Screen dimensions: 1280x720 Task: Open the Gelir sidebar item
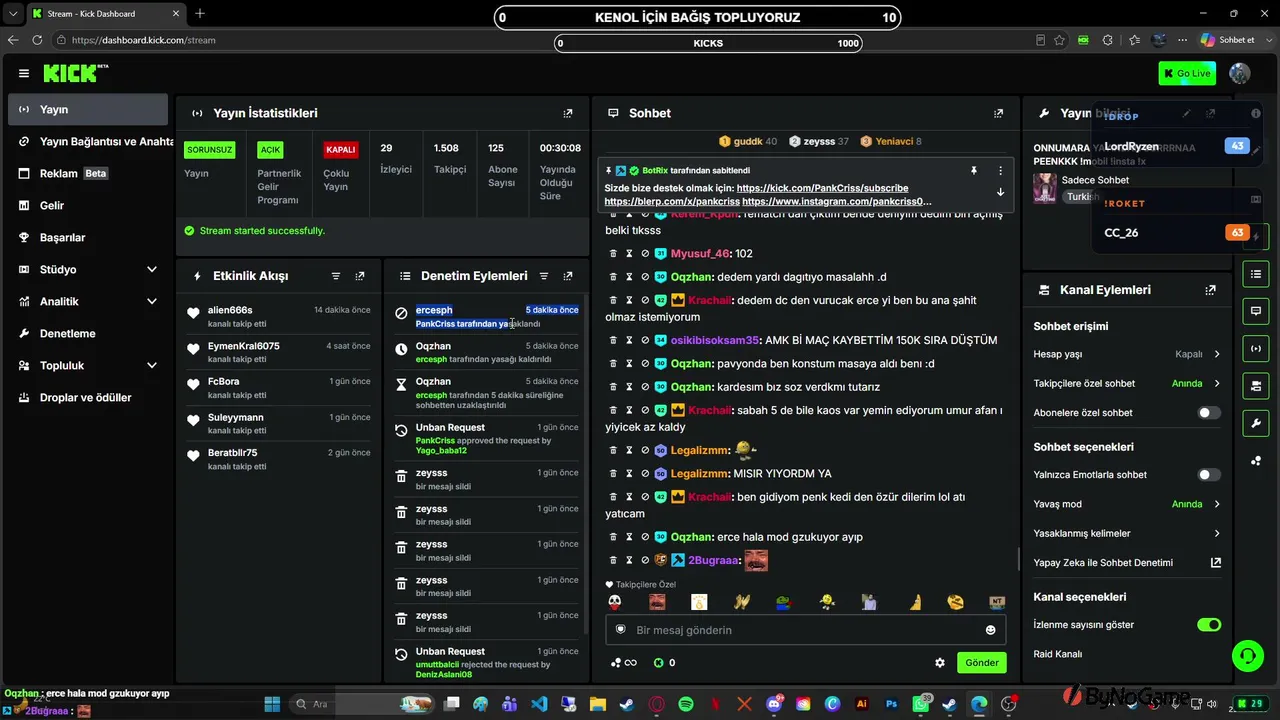(x=88, y=205)
